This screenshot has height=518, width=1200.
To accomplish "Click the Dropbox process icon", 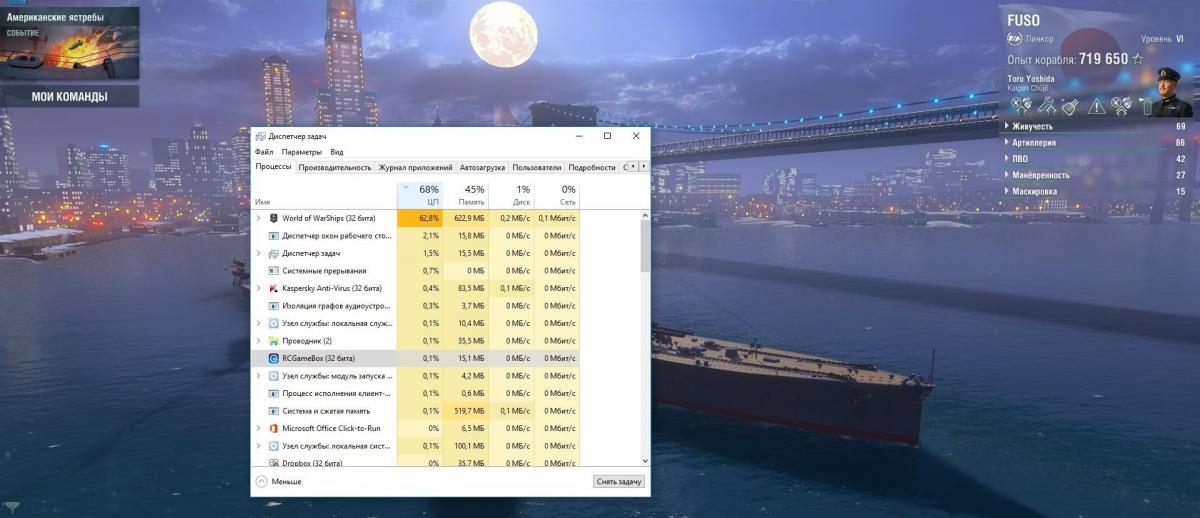I will [274, 463].
